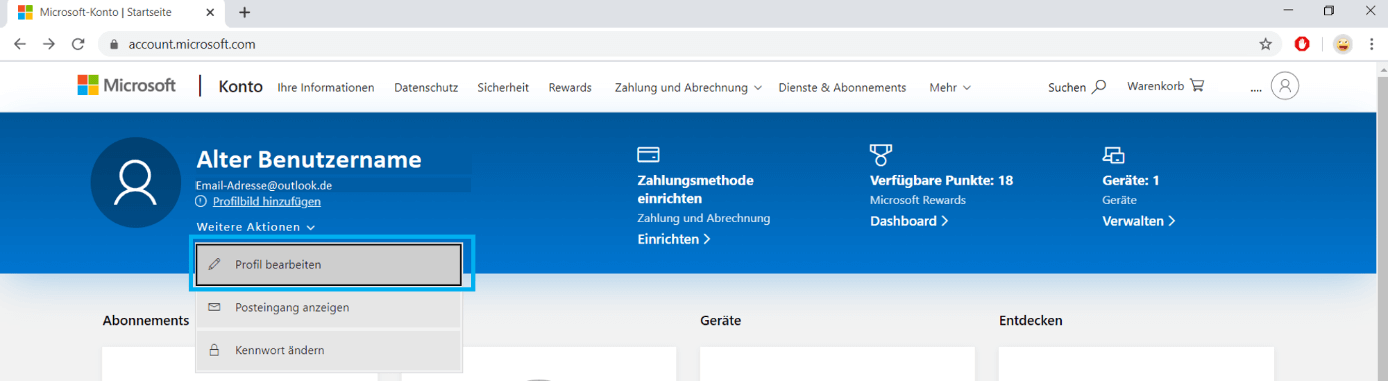The width and height of the screenshot is (1388, 381).
Task: Open Chrome's three-dot menu
Action: click(1371, 44)
